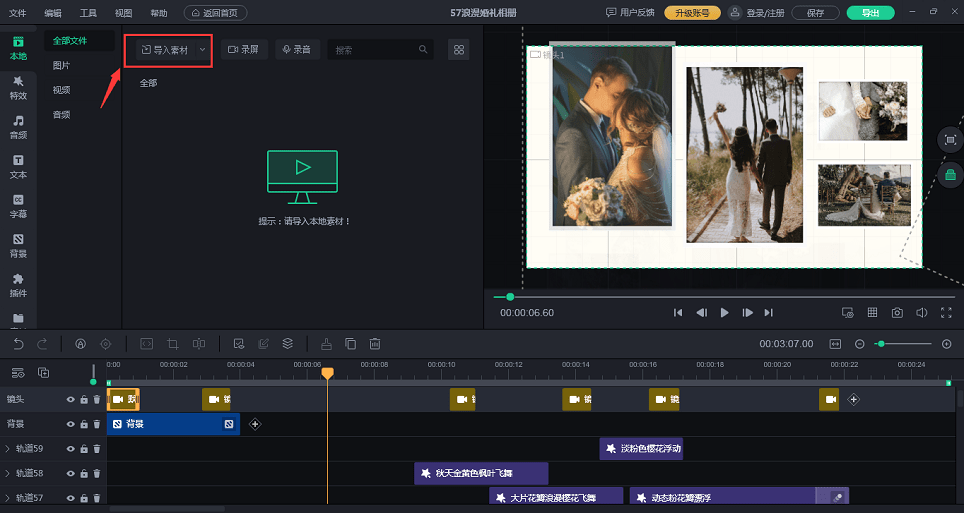Toggle lock on 轨道59 track
Viewport: 964px width, 513px height.
pos(84,448)
